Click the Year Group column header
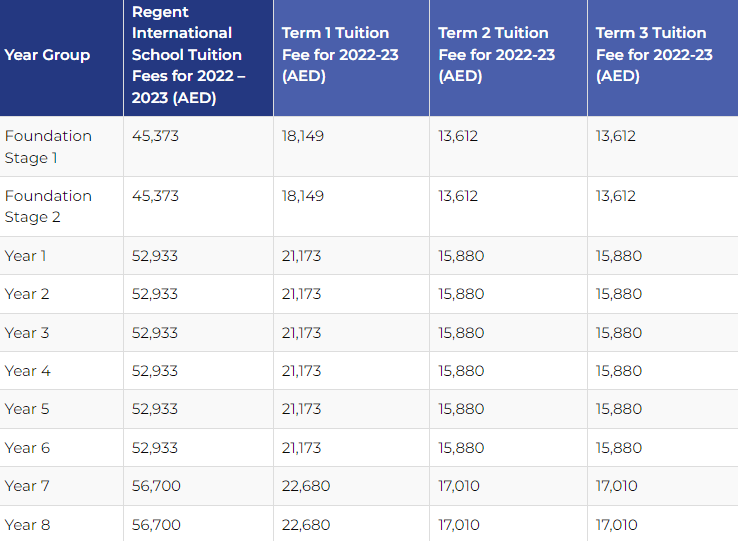The image size is (738, 541). pyautogui.click(x=47, y=55)
